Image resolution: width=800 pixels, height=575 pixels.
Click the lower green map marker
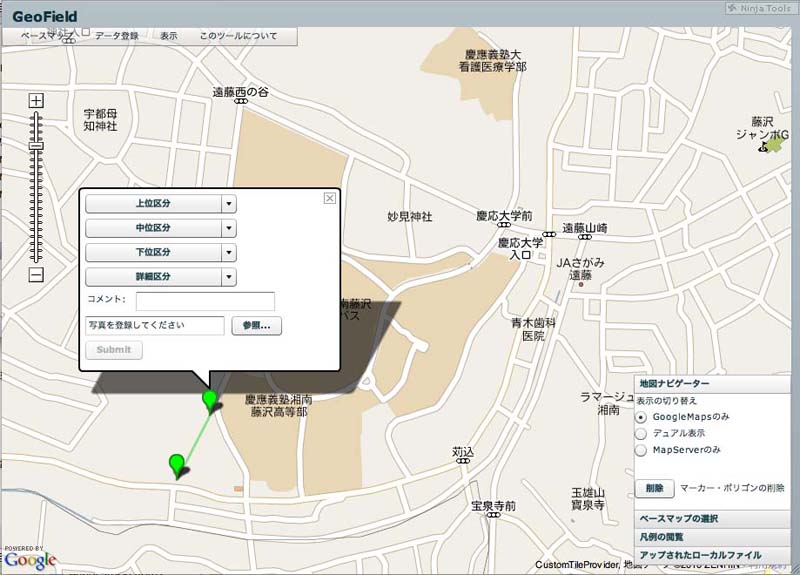click(x=177, y=463)
